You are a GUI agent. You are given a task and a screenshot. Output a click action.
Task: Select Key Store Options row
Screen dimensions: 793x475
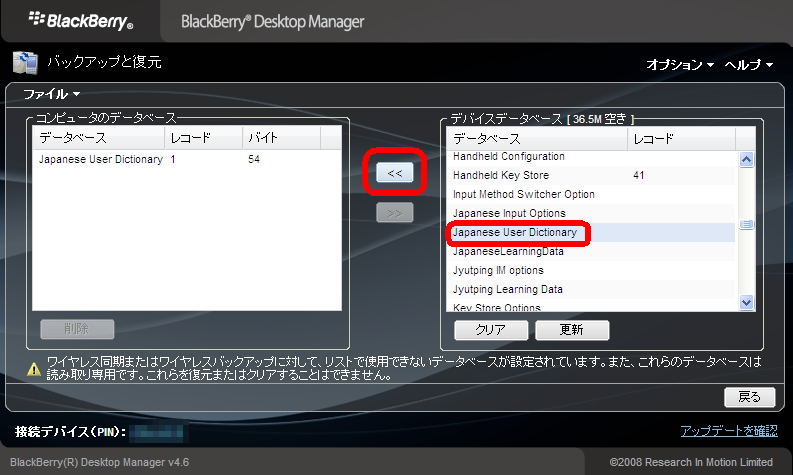click(x=591, y=306)
